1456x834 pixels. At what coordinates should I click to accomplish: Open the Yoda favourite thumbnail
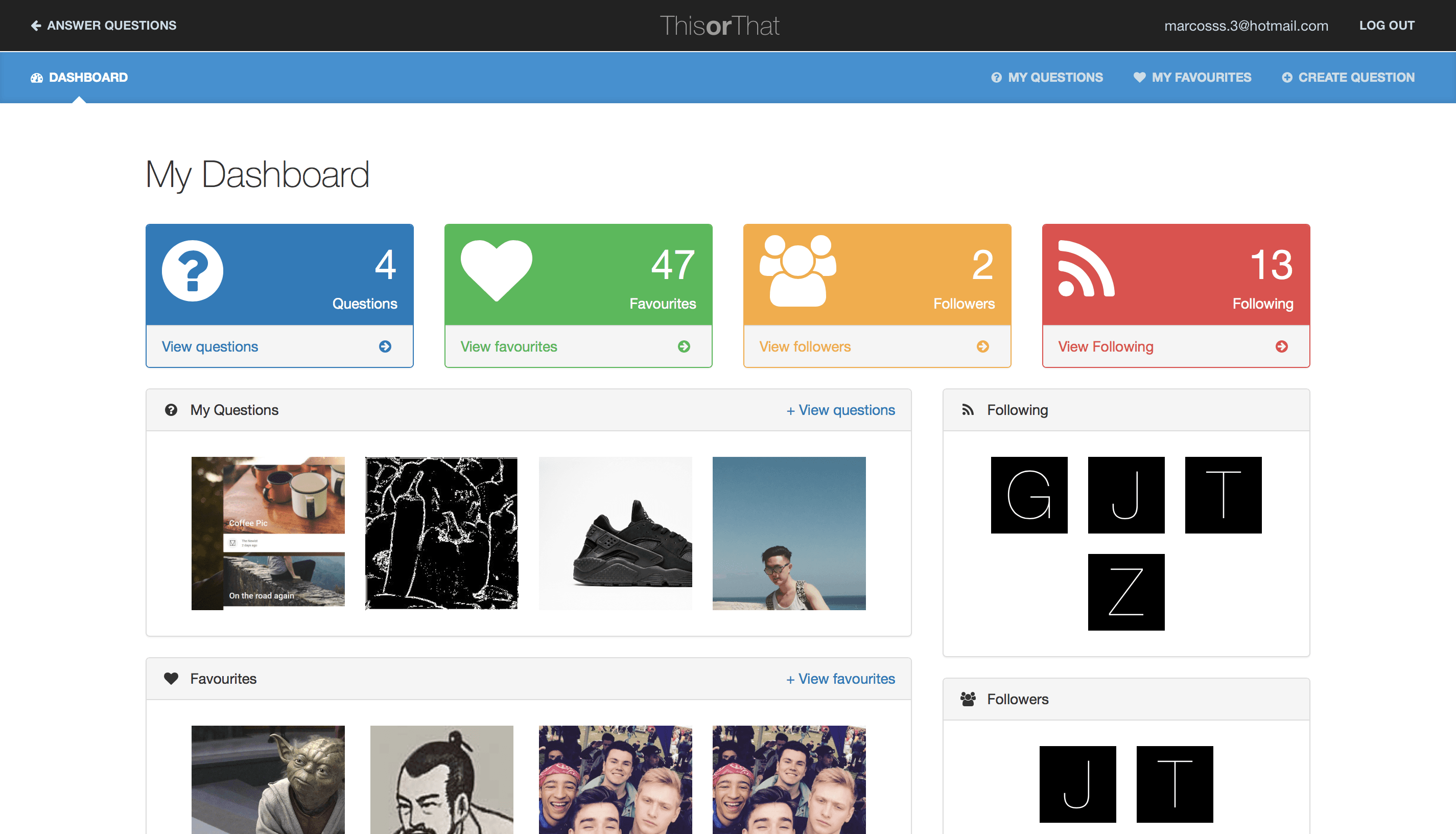click(268, 780)
